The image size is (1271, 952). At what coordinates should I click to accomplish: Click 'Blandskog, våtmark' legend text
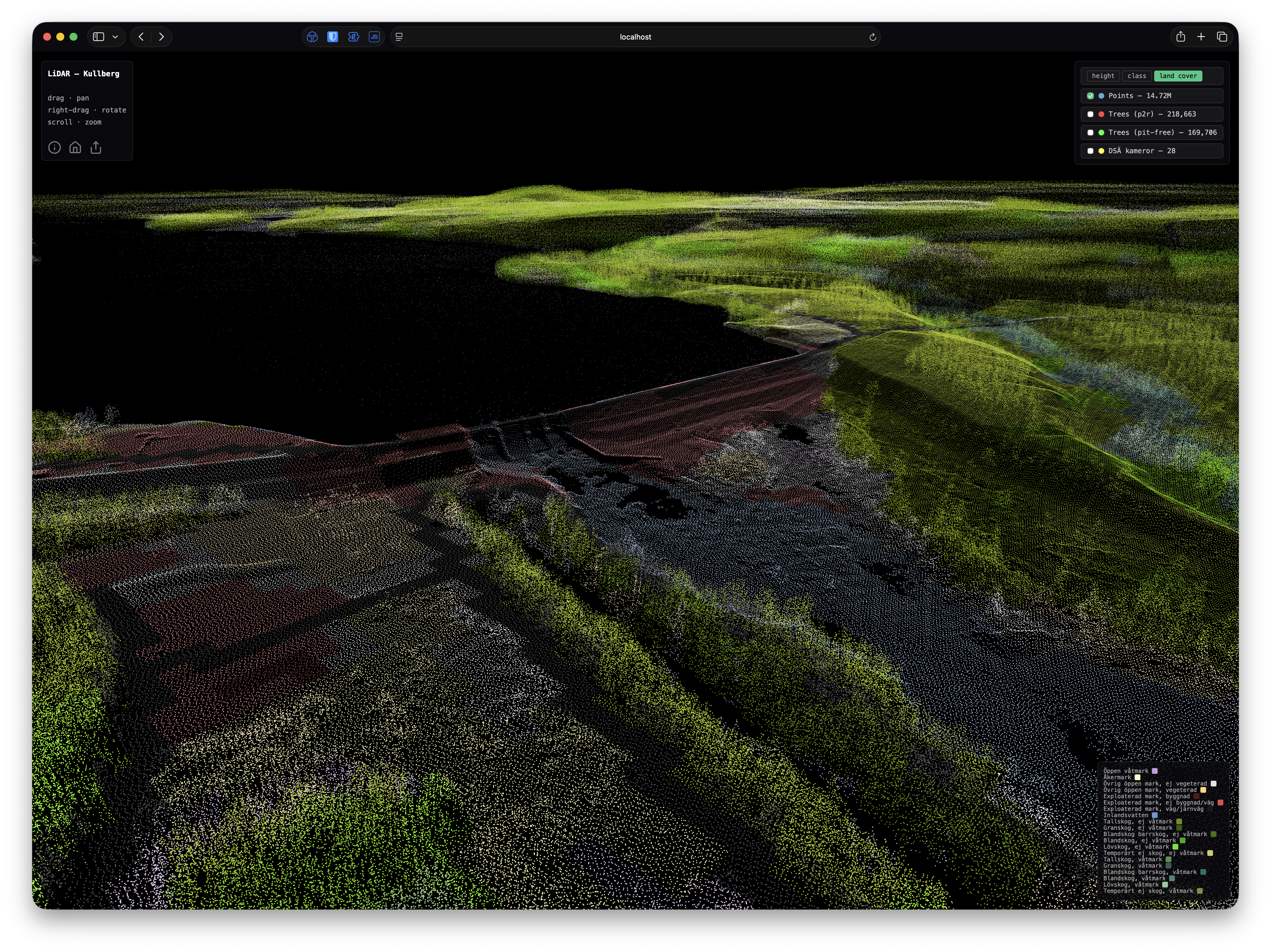click(x=1135, y=879)
